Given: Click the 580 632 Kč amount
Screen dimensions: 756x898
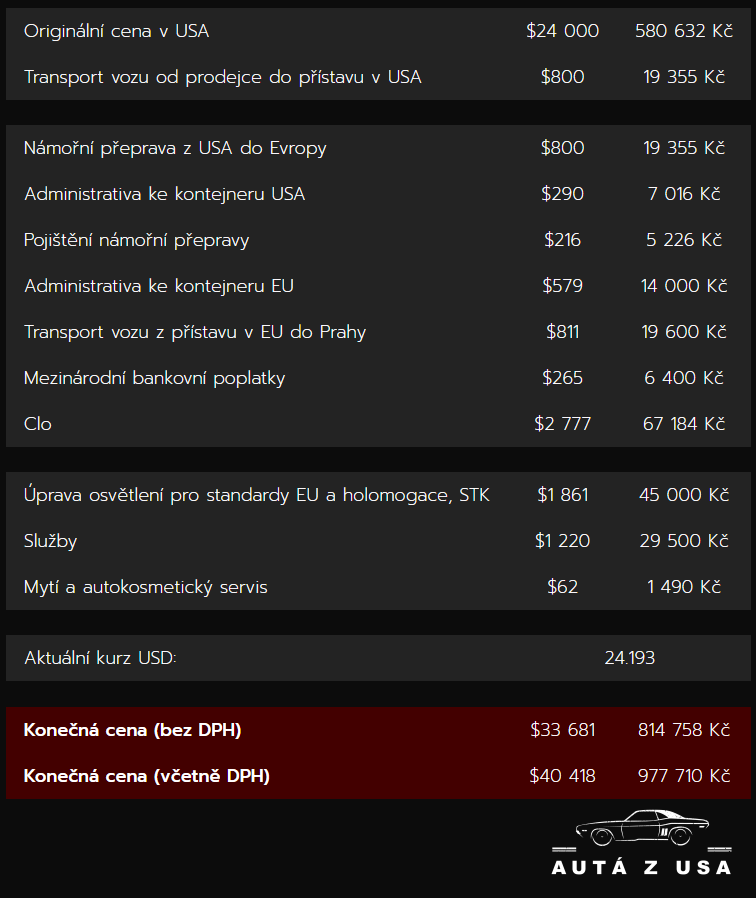Looking at the screenshot, I should 684,31.
